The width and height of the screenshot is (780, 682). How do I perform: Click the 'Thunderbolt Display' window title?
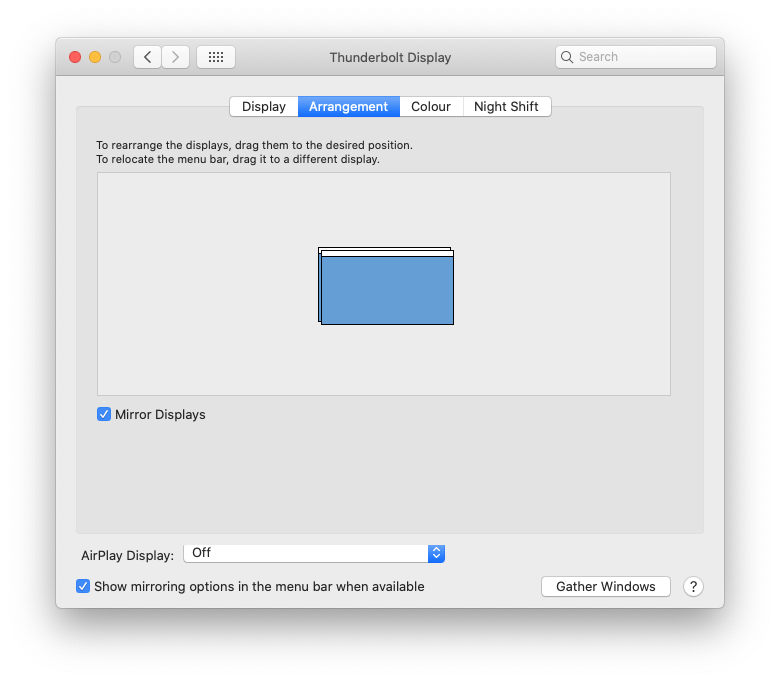tap(390, 58)
